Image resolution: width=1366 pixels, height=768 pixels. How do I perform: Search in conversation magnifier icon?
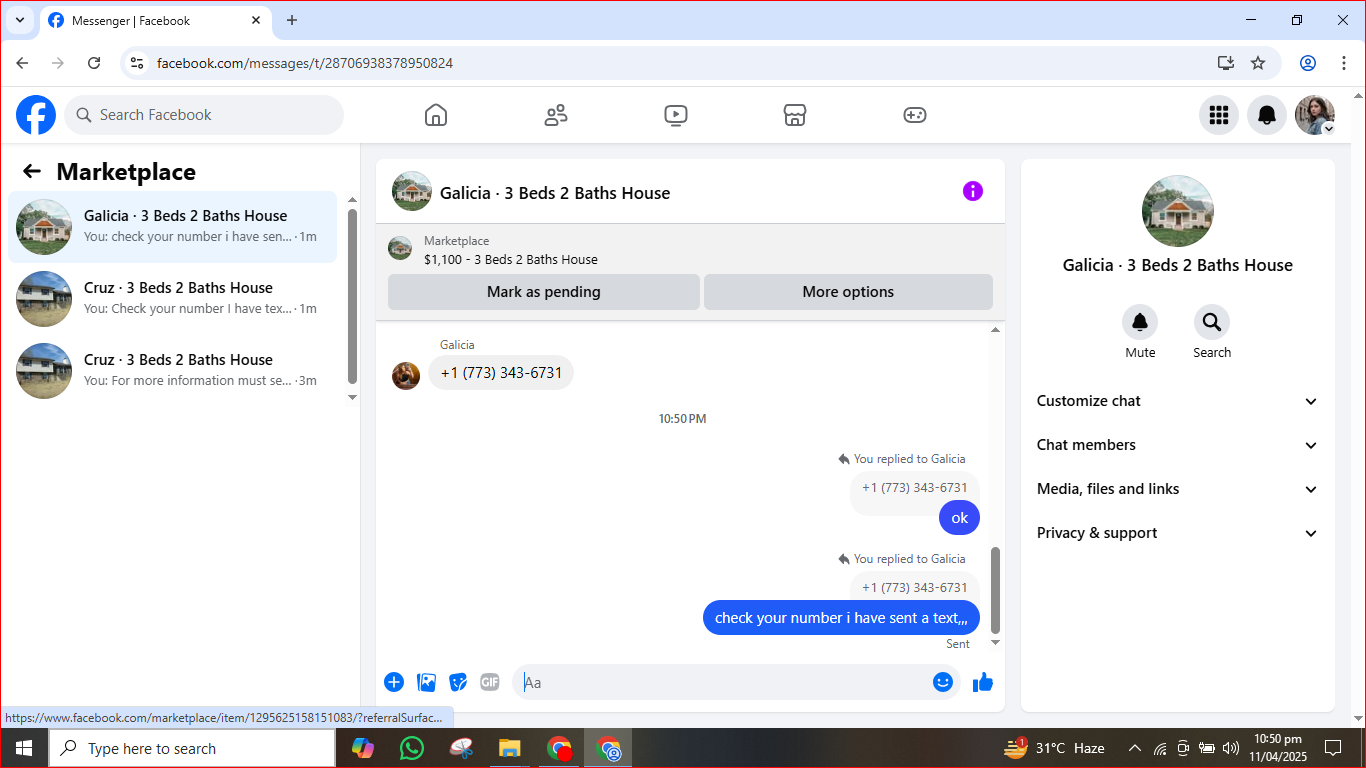pyautogui.click(x=1212, y=322)
